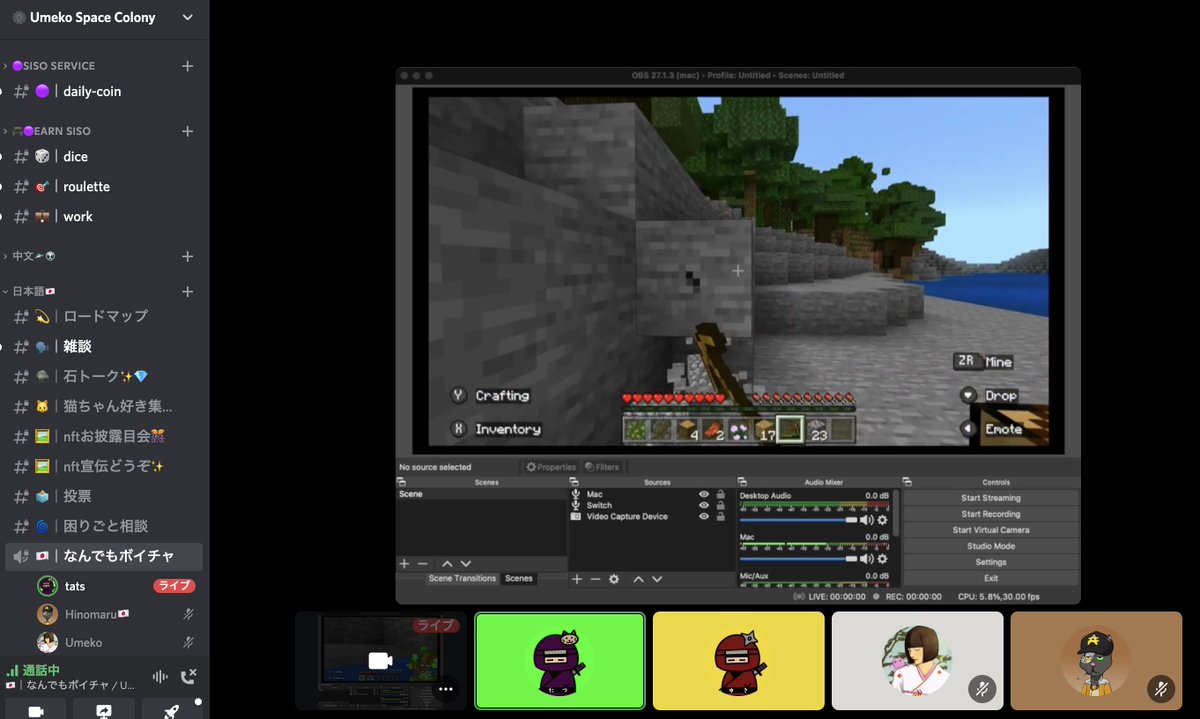The image size is (1200, 719).
Task: Click user tats in voice channel
Action: point(75,586)
